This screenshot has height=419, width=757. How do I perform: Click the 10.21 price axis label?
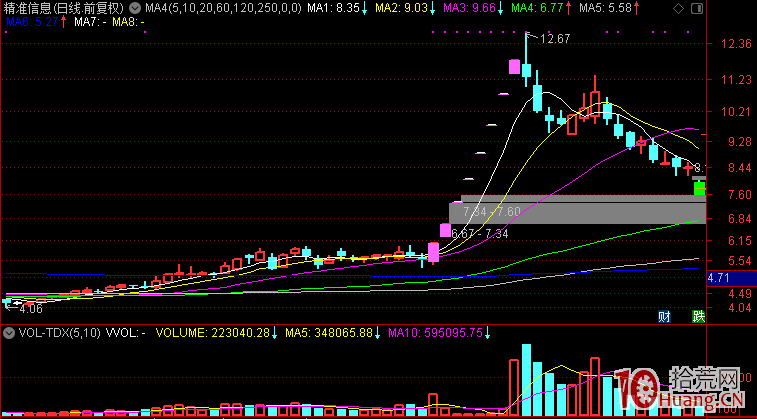click(x=736, y=112)
